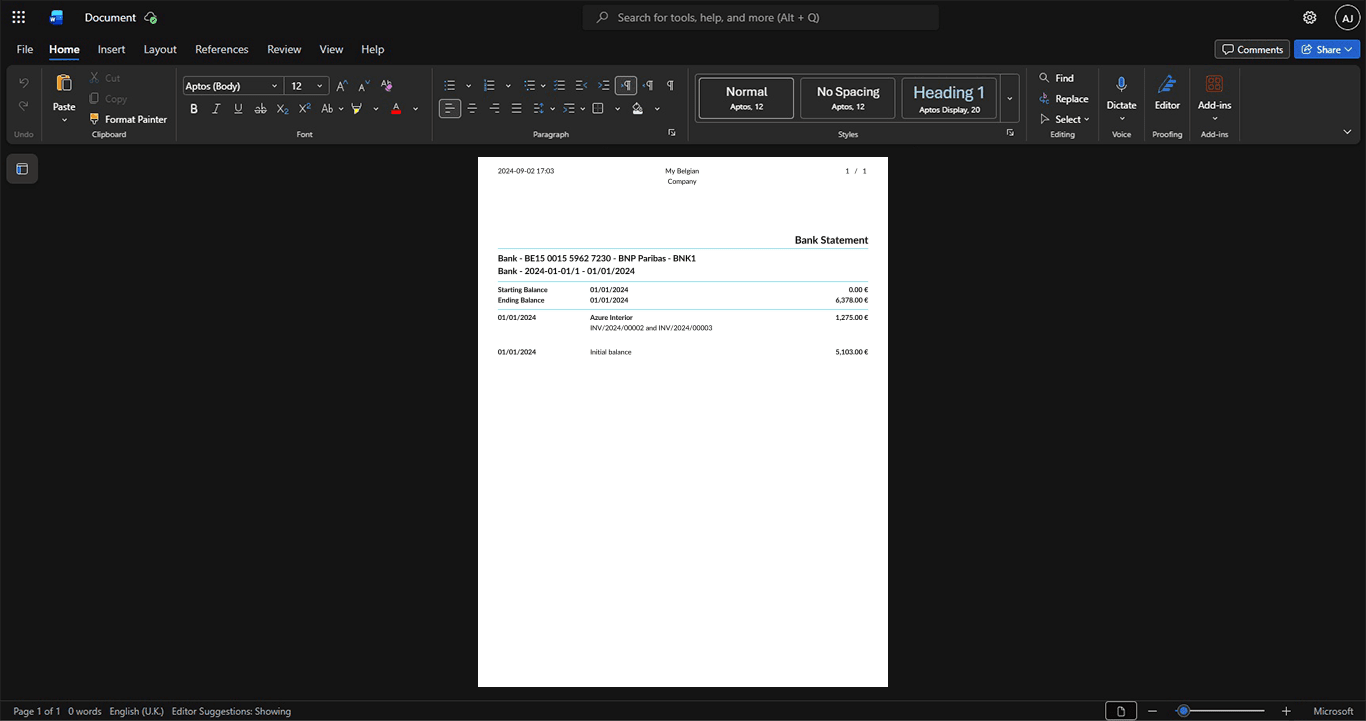Toggle Underline formatting
Image resolution: width=1366 pixels, height=721 pixels.
click(238, 108)
